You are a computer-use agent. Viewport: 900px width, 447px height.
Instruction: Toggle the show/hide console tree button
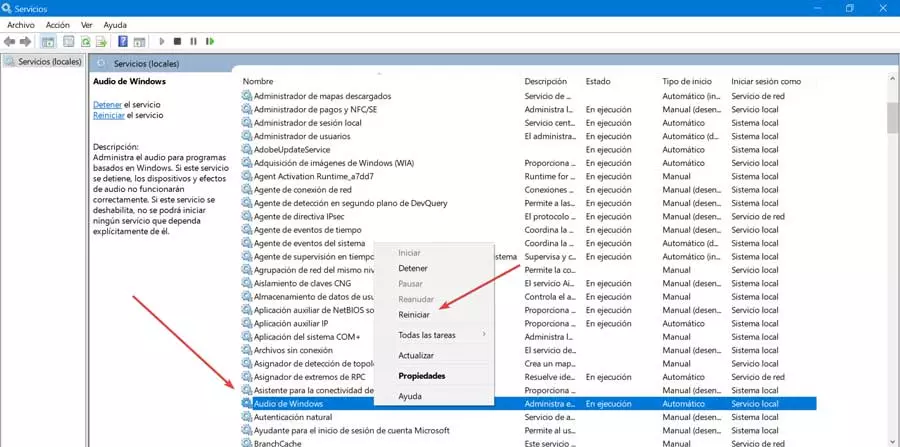tap(48, 41)
